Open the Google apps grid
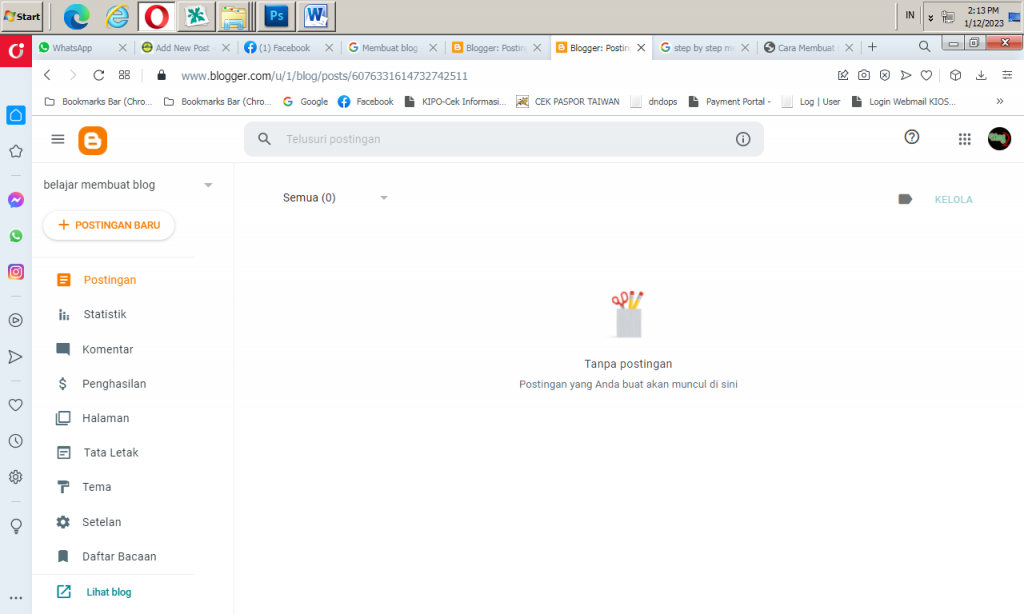 click(x=964, y=140)
